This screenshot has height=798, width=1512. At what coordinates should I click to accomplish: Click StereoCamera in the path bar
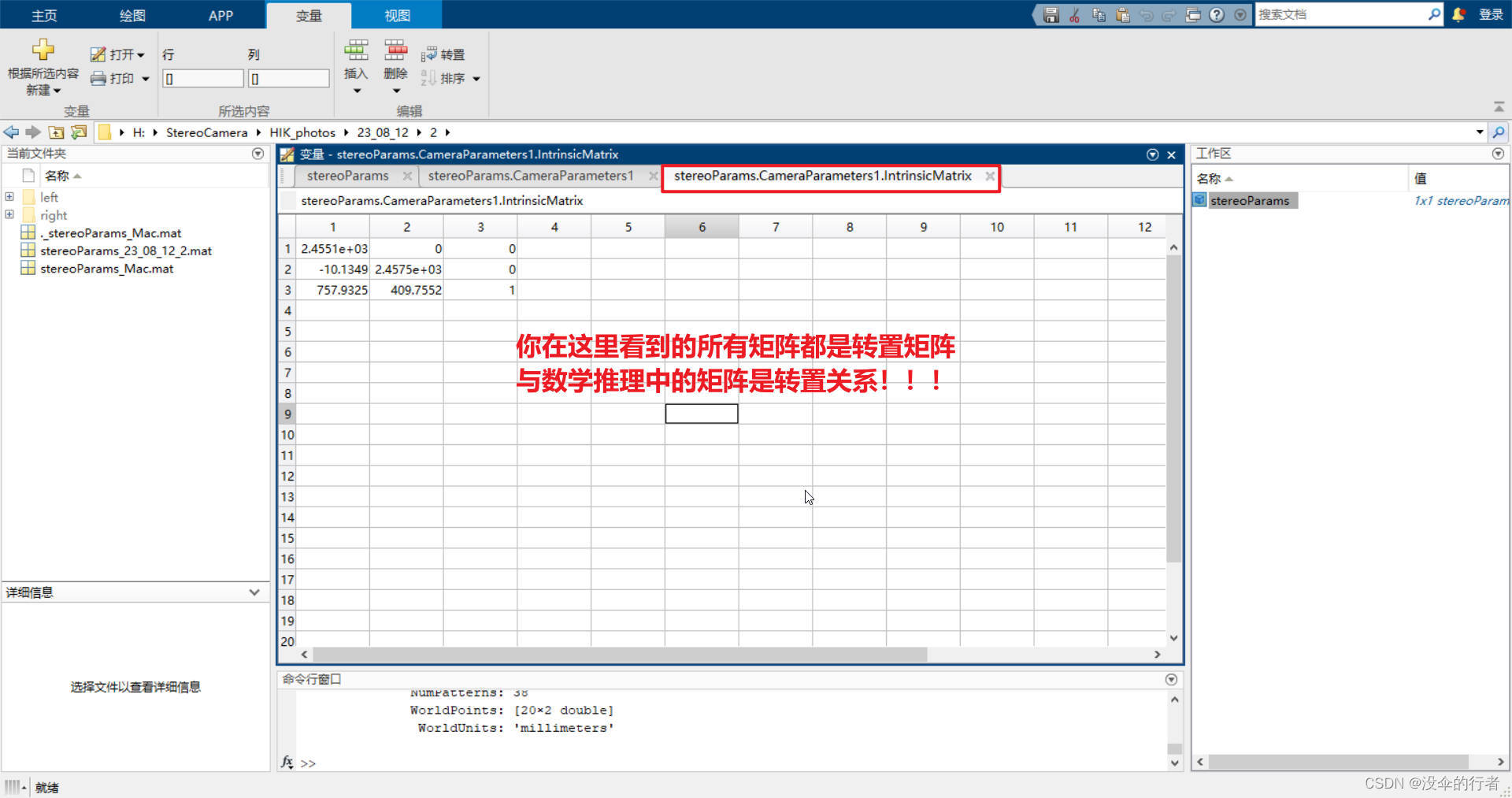206,132
